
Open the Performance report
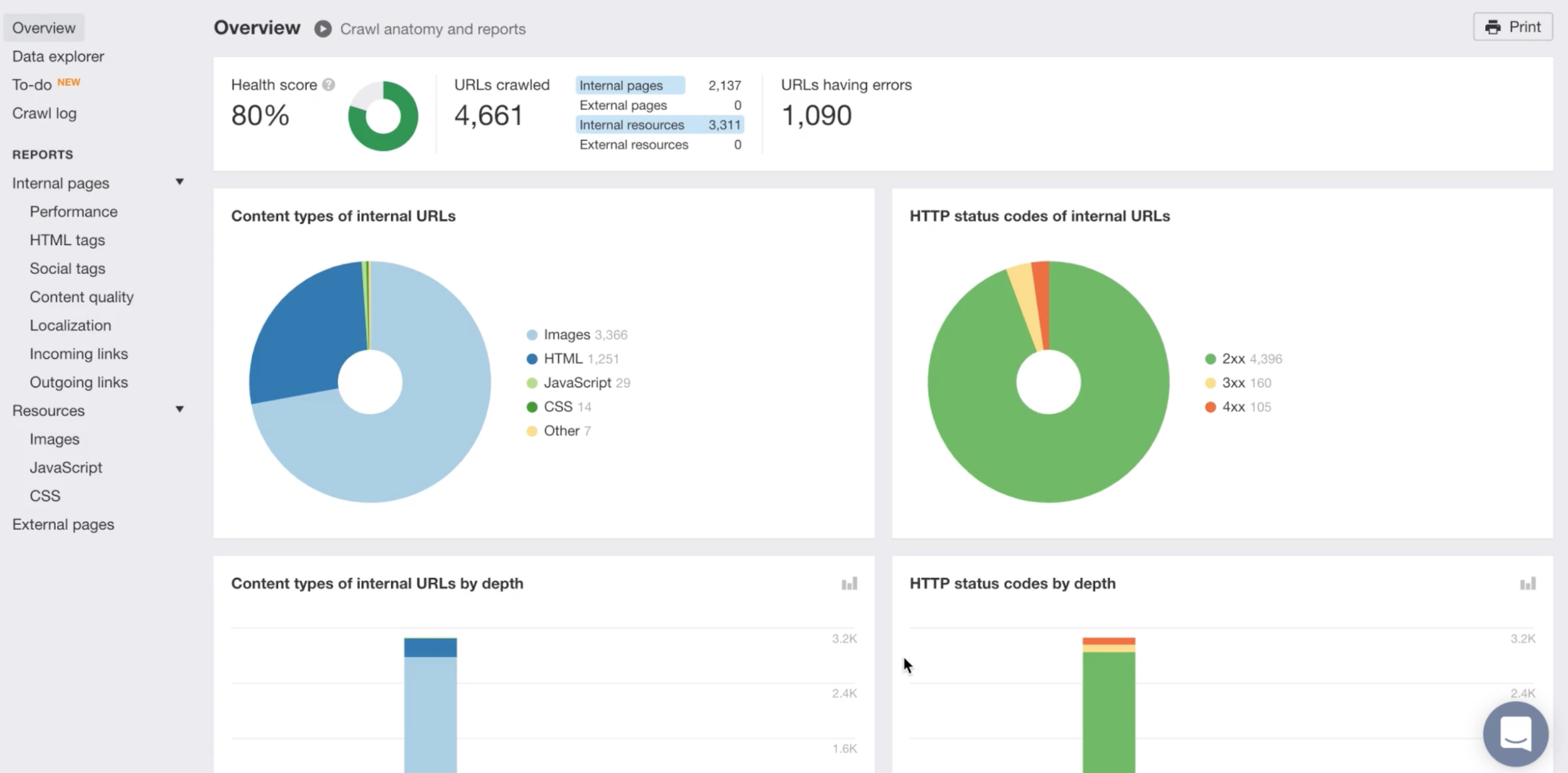[x=73, y=212]
